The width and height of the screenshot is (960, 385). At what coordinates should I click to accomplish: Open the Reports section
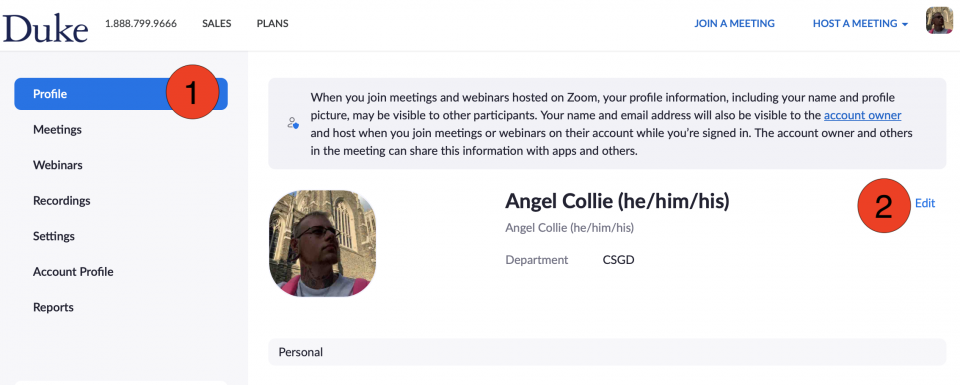coord(53,307)
